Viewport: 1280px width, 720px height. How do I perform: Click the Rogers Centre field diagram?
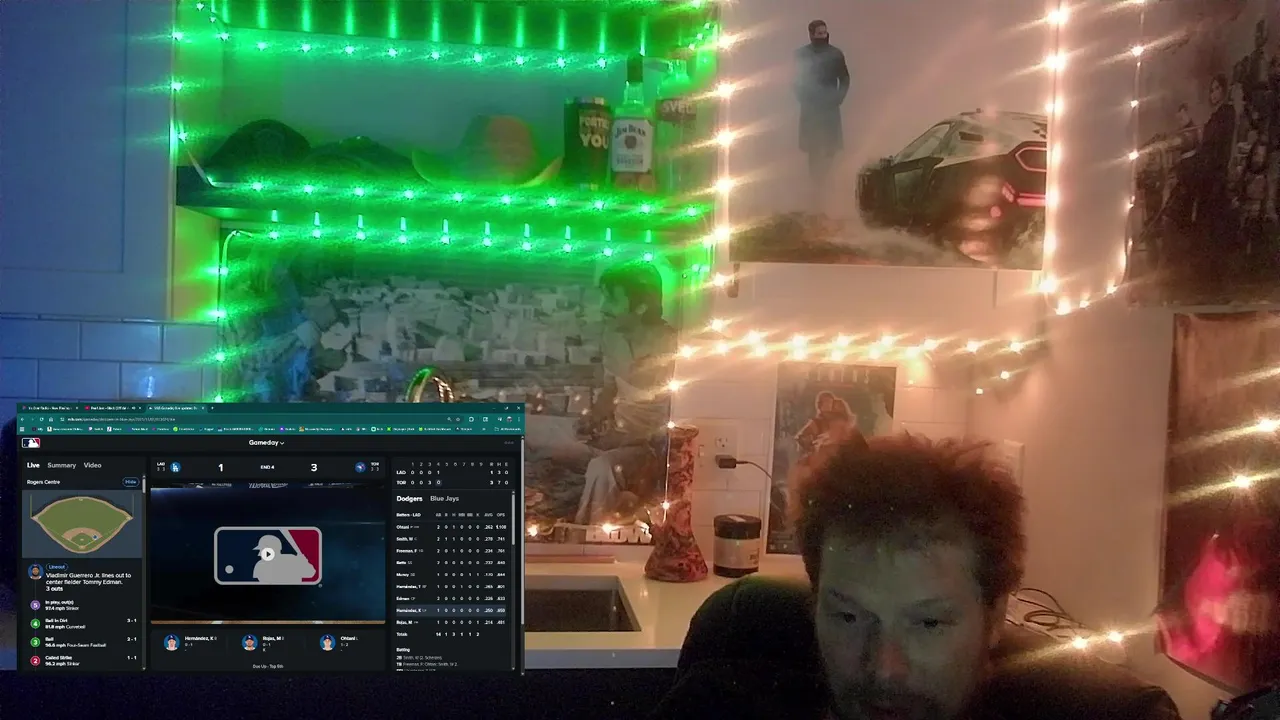coord(82,522)
